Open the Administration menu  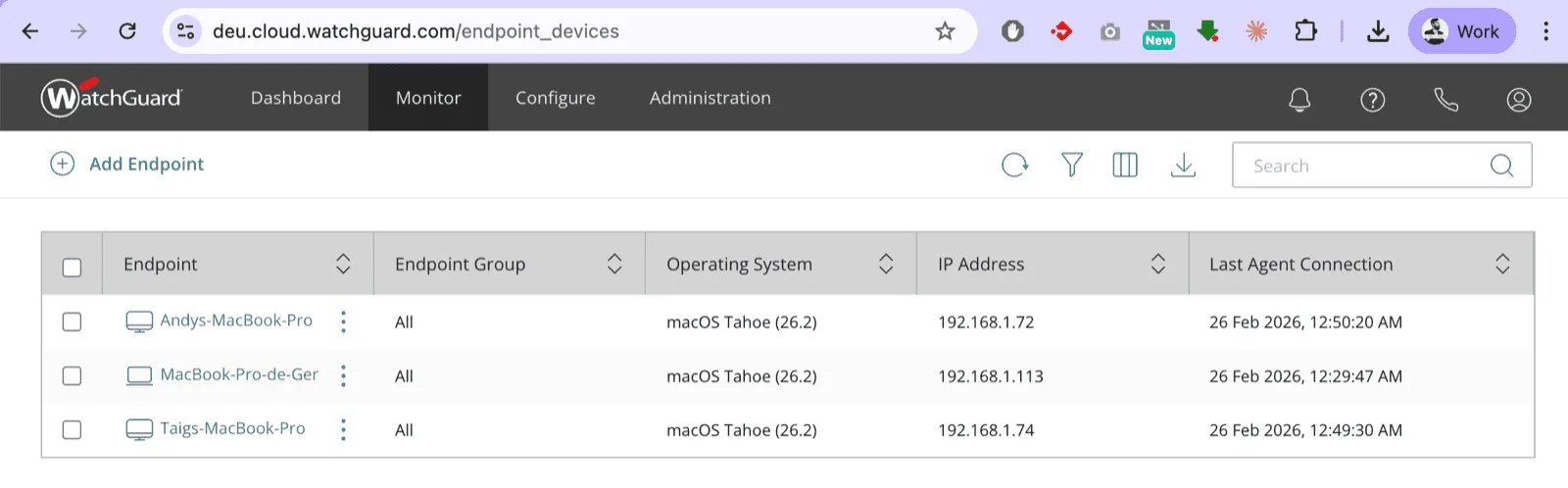point(710,98)
